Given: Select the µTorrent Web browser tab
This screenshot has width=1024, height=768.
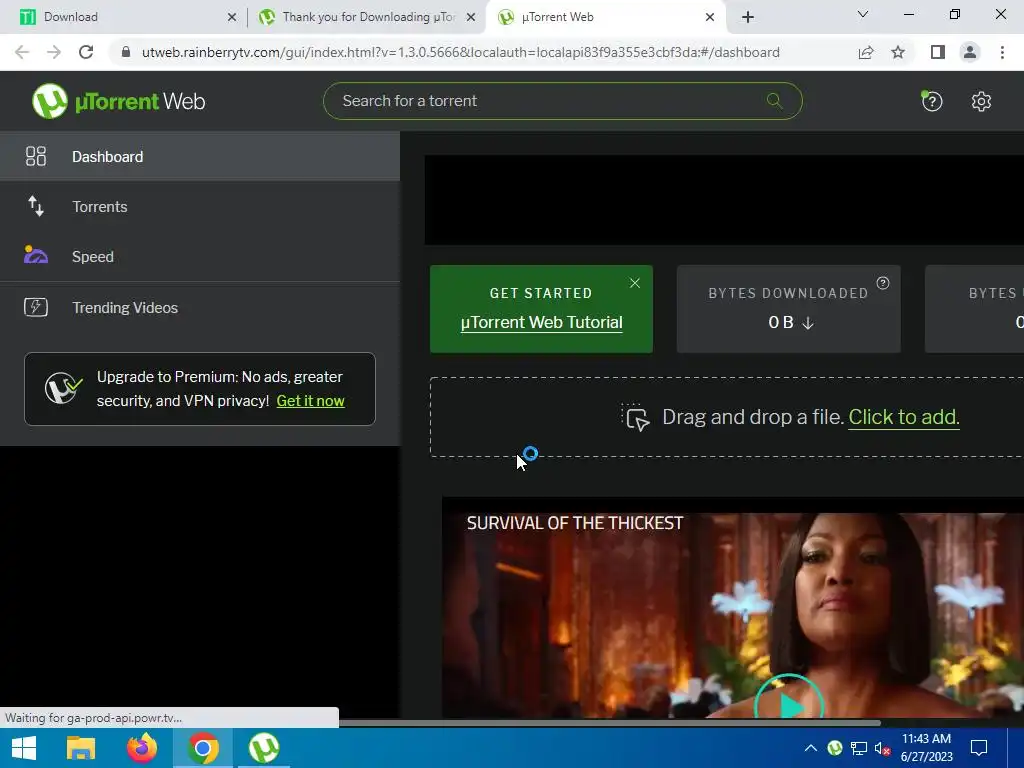Looking at the screenshot, I should coord(607,17).
